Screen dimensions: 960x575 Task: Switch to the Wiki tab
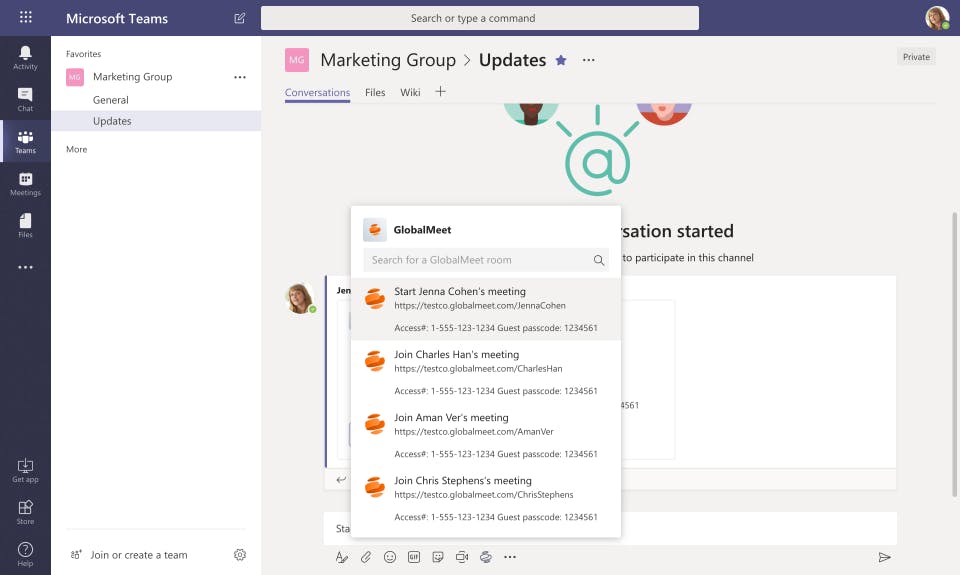point(410,92)
